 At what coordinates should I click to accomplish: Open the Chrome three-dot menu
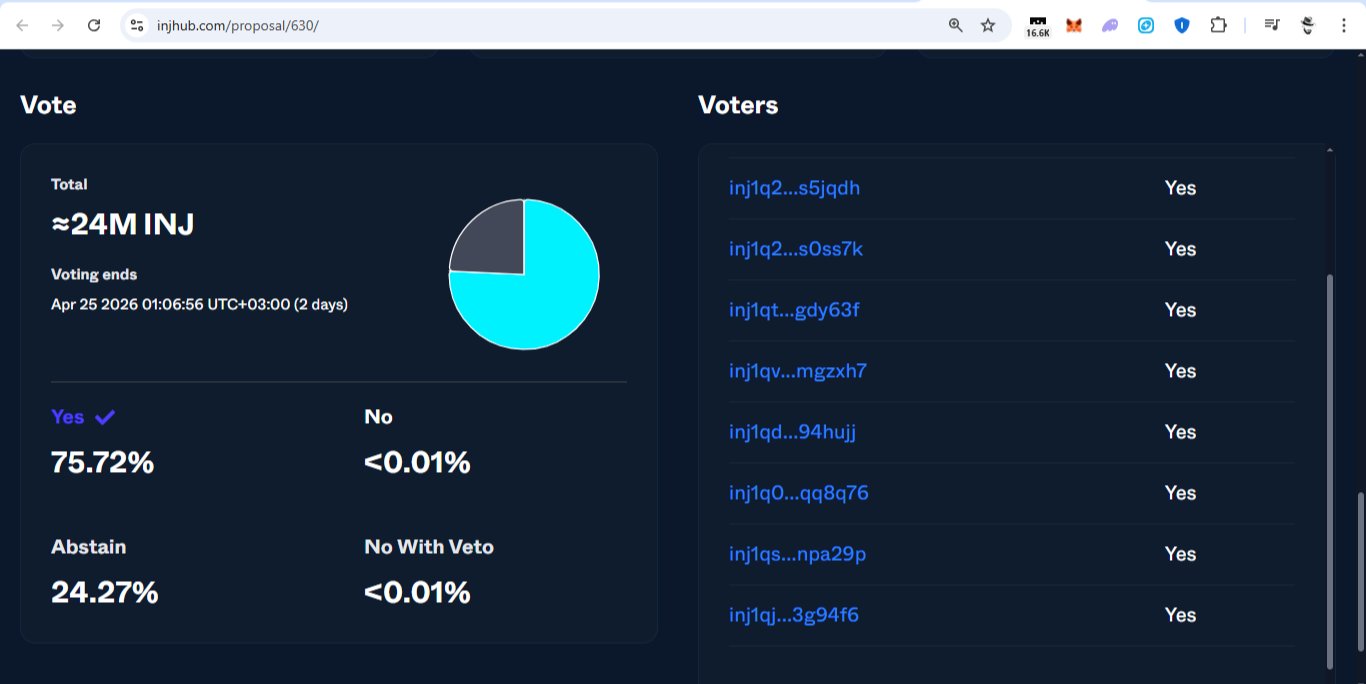click(1343, 25)
